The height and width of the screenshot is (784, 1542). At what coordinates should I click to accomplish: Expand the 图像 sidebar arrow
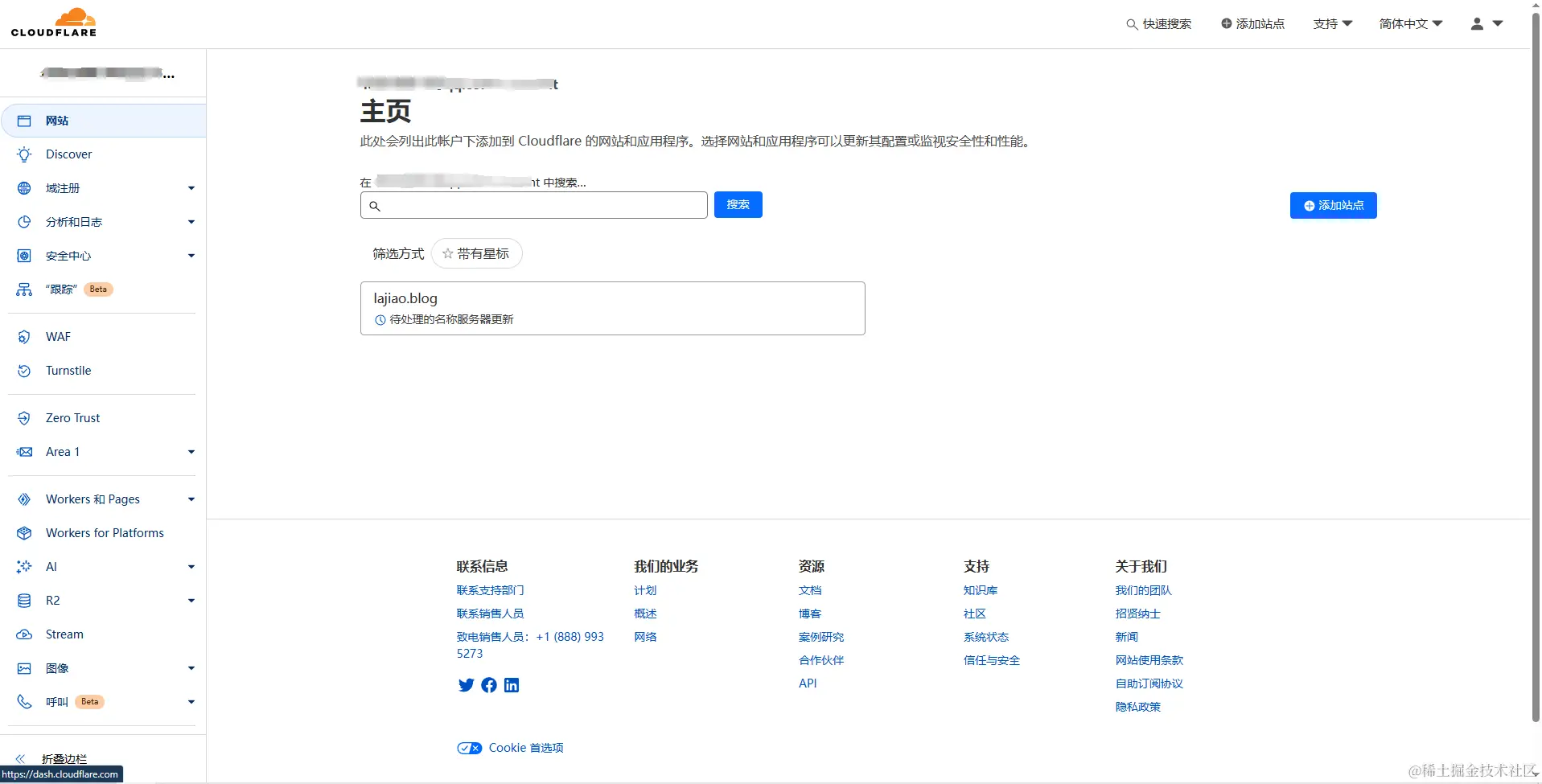point(191,668)
